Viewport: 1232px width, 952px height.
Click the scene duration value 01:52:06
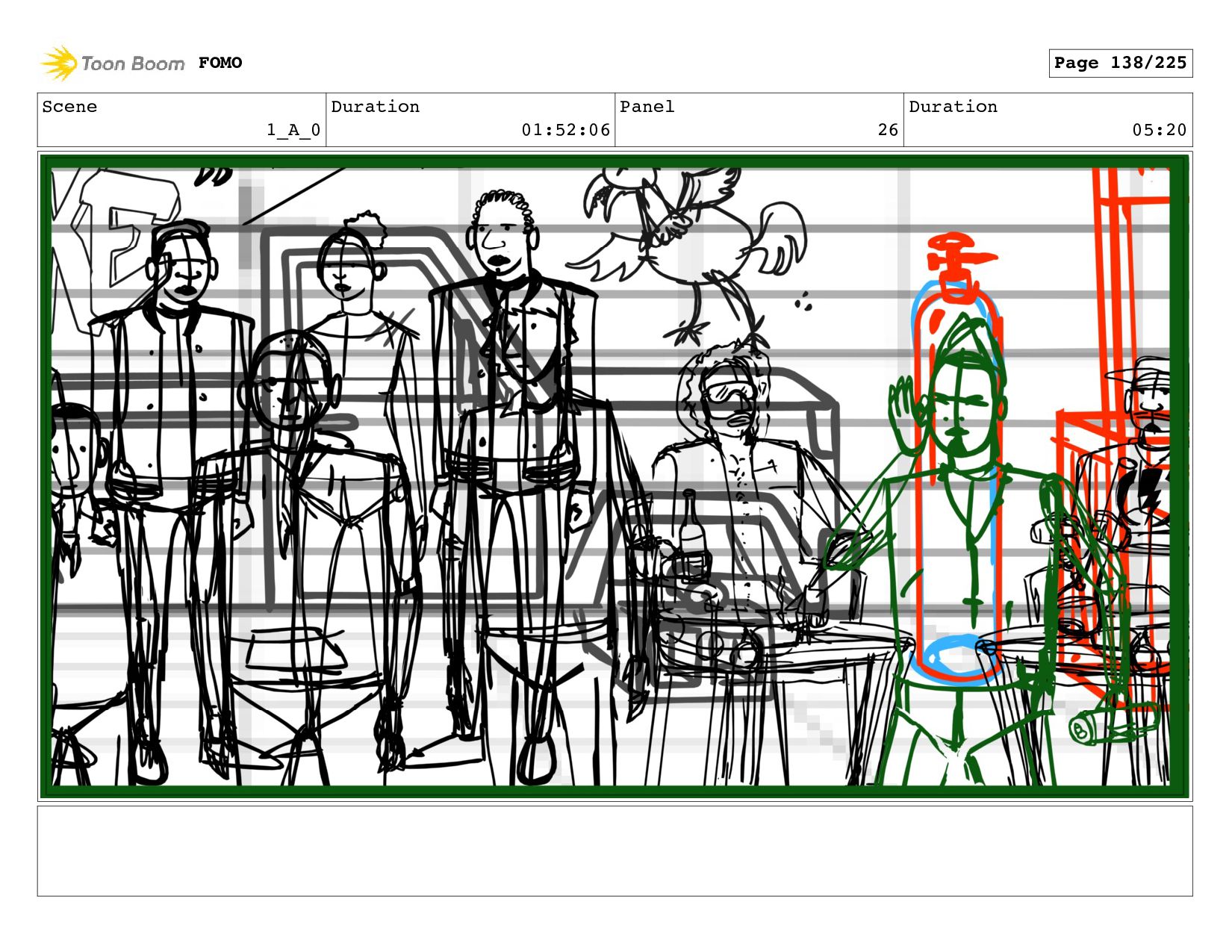pos(566,130)
